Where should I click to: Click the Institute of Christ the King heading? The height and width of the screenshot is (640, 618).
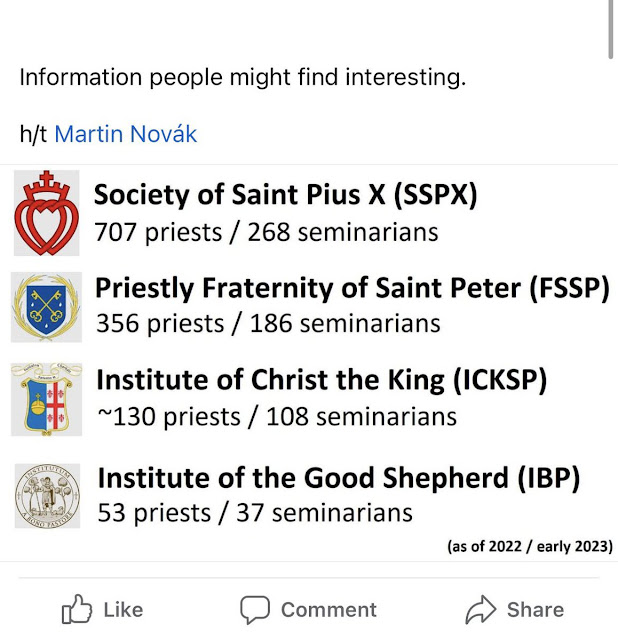click(321, 381)
